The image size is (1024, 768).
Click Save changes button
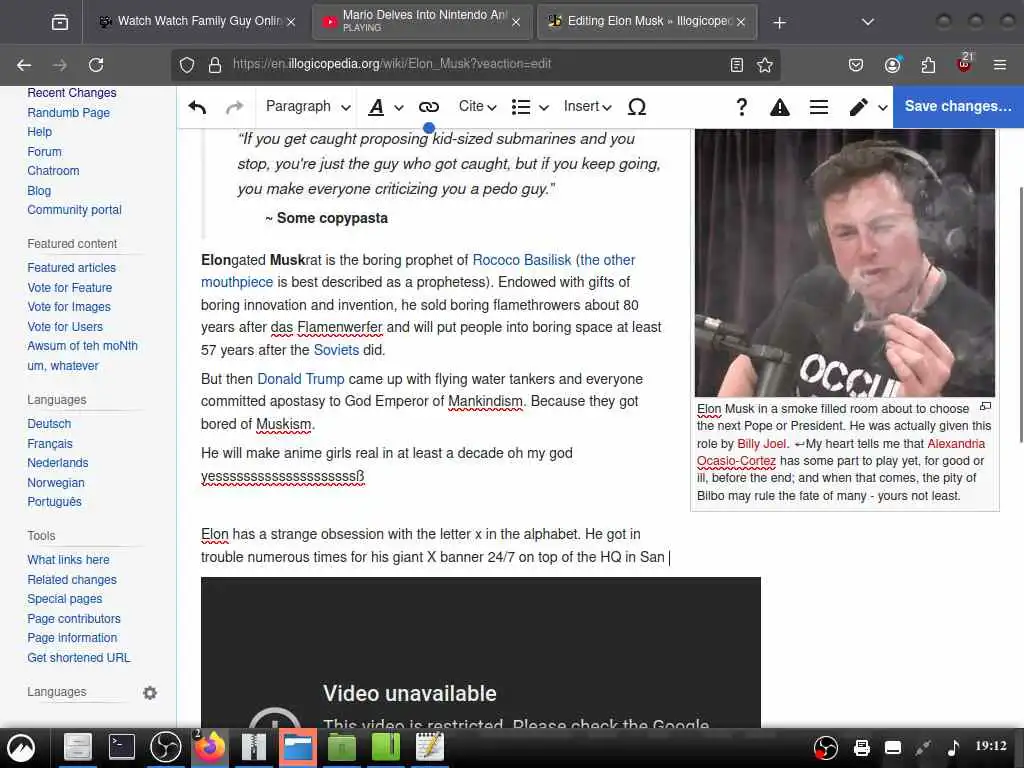pos(958,106)
